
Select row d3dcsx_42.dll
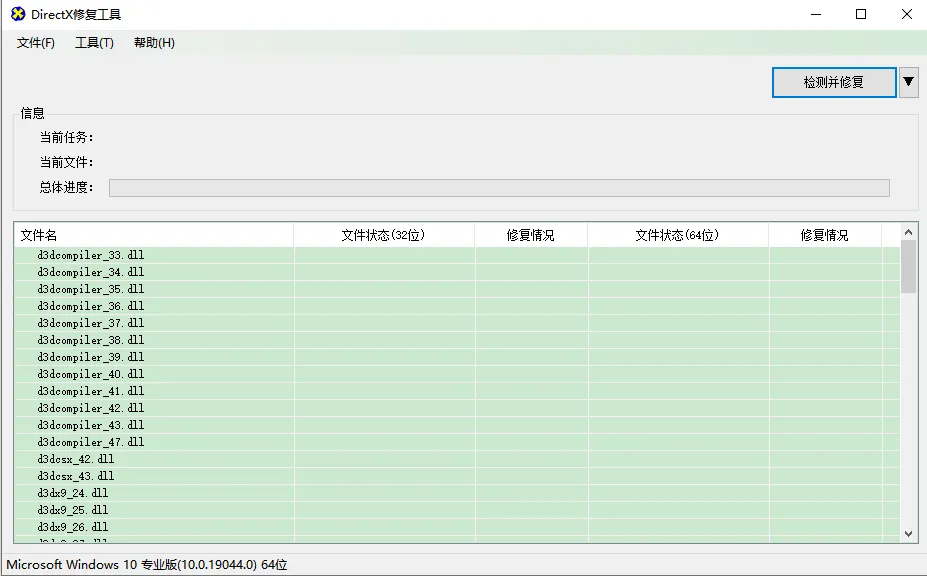(x=457, y=459)
